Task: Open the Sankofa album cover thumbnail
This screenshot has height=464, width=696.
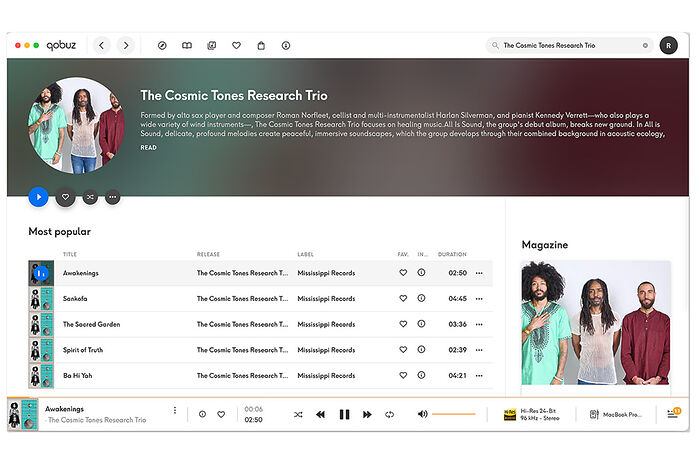Action: 41,299
